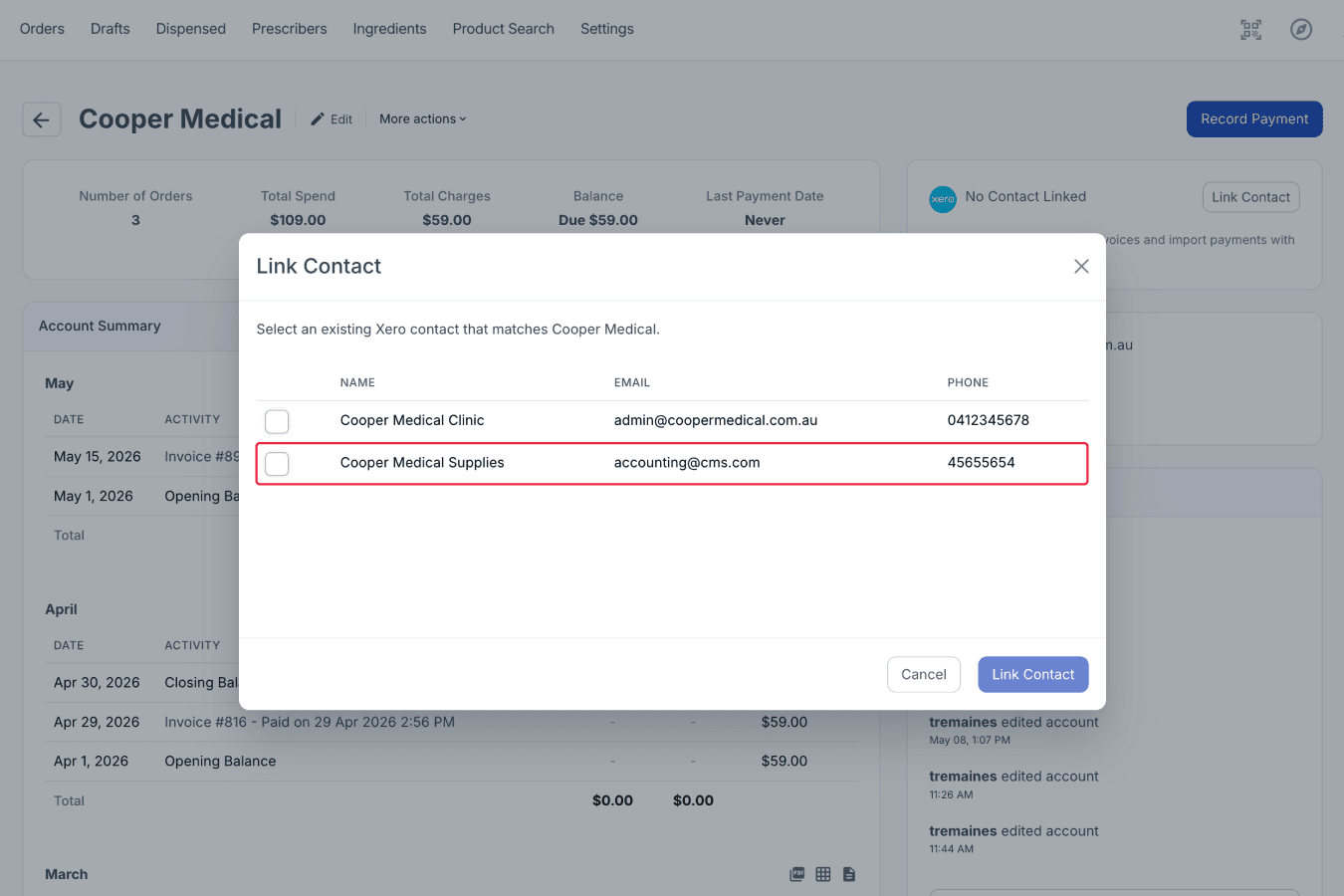The height and width of the screenshot is (896, 1344).
Task: Open the compass explore icon
Action: 1301,30
